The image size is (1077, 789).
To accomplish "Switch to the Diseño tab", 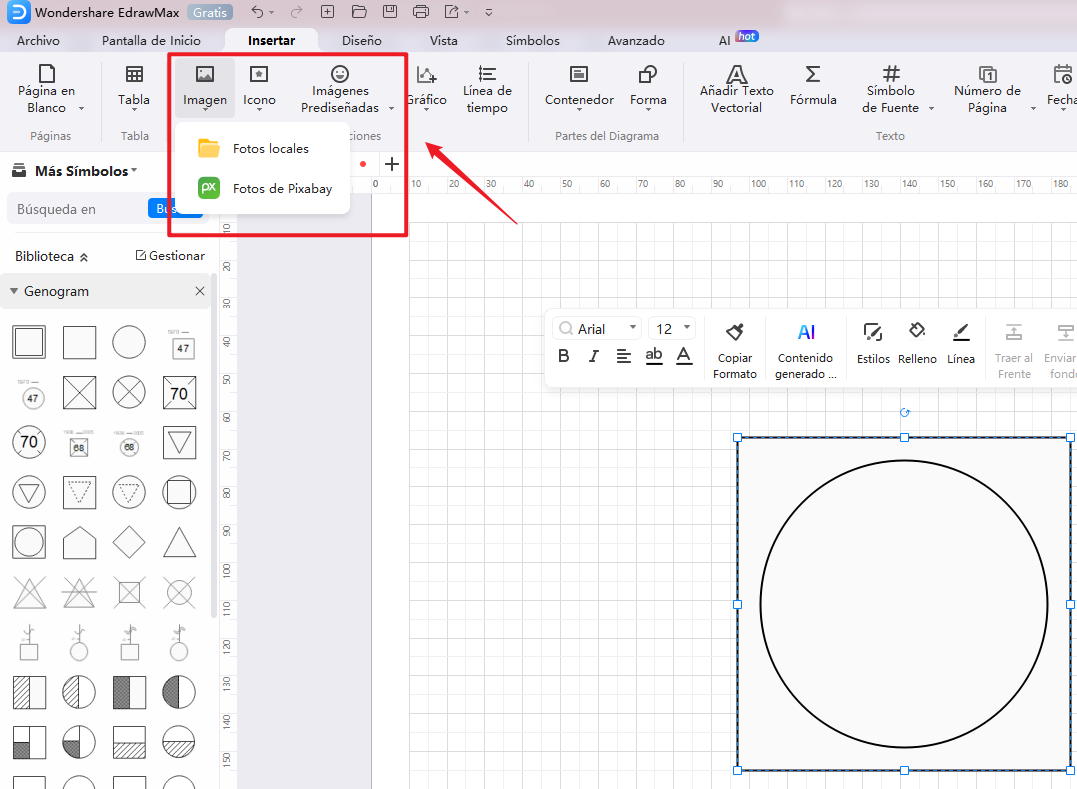I will [x=361, y=41].
